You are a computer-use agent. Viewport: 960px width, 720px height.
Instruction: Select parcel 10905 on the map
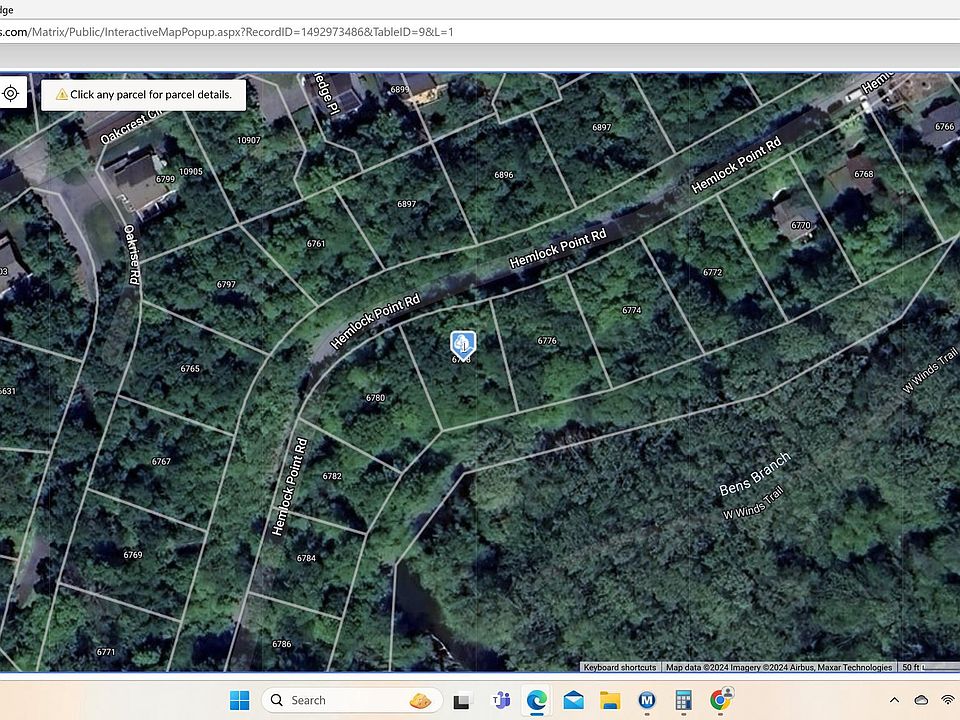(190, 171)
